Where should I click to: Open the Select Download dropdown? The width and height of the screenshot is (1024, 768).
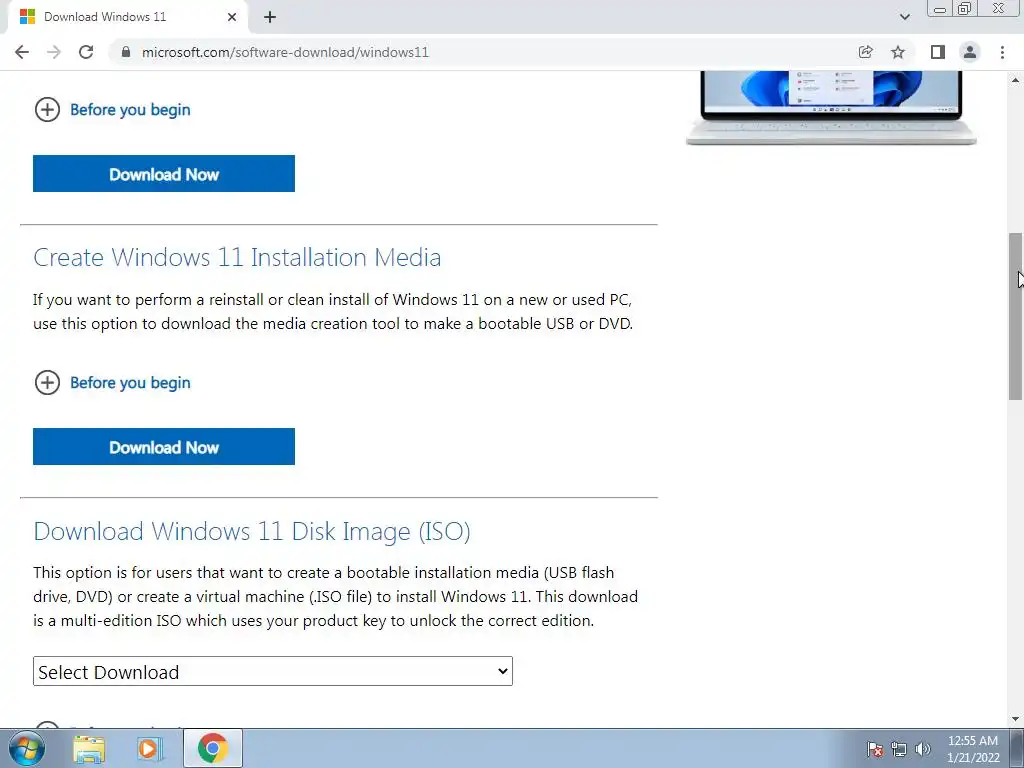coord(273,671)
